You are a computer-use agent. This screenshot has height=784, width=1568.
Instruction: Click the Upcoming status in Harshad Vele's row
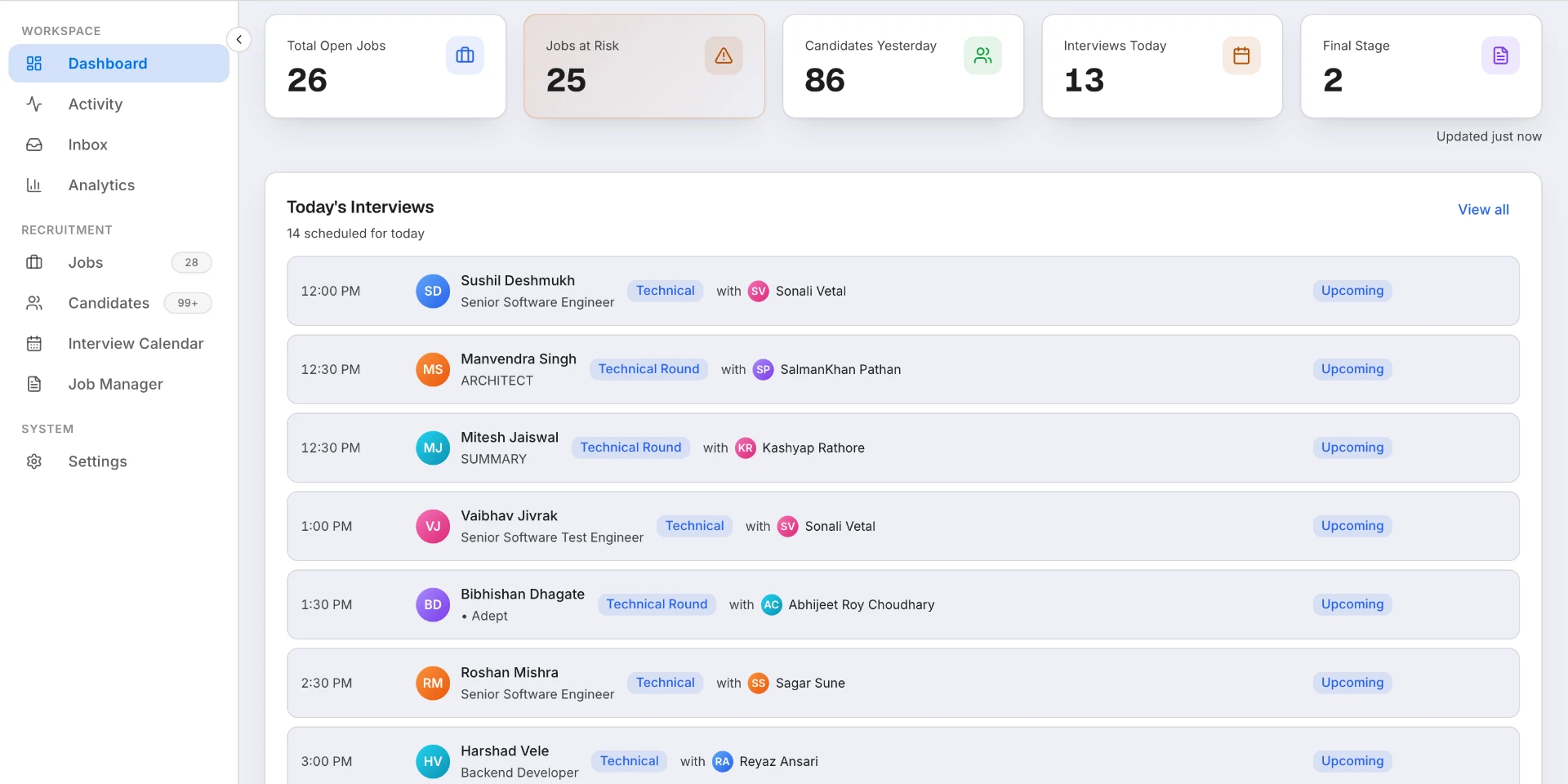1352,761
